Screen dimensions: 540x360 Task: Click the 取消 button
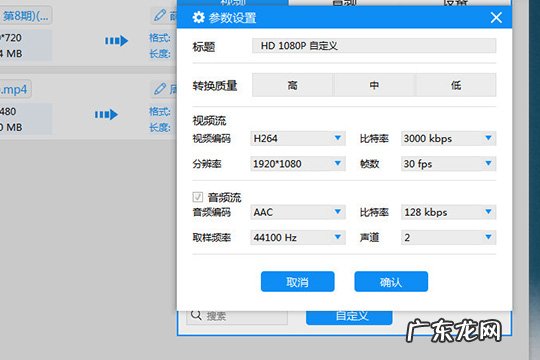click(x=298, y=281)
